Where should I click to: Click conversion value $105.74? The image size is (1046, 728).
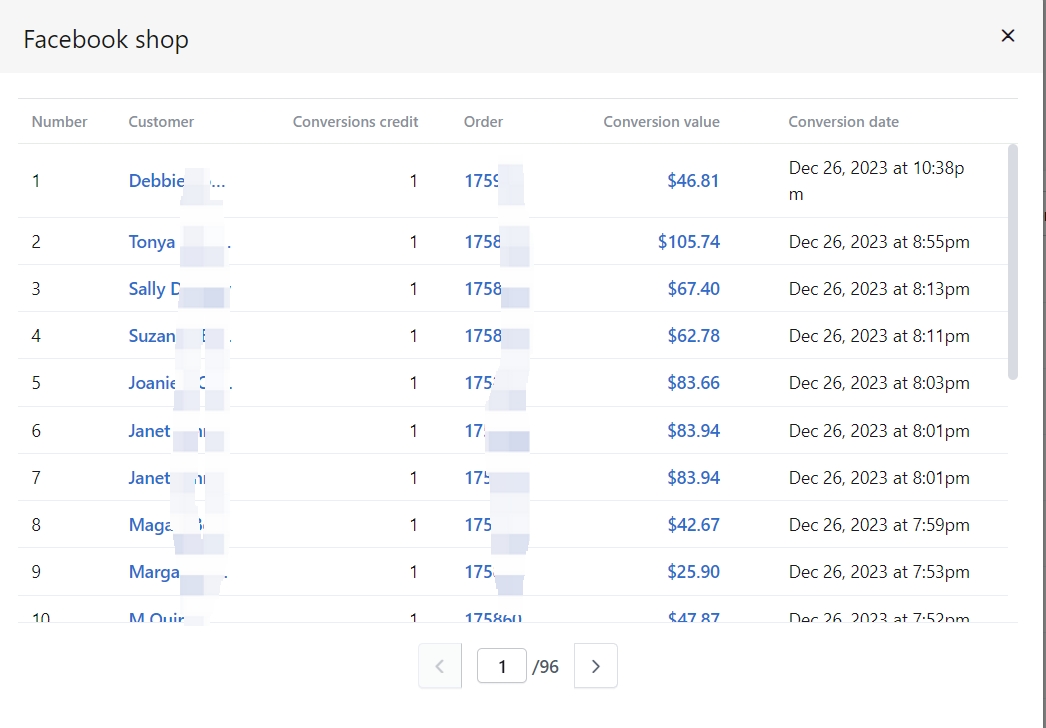click(688, 242)
